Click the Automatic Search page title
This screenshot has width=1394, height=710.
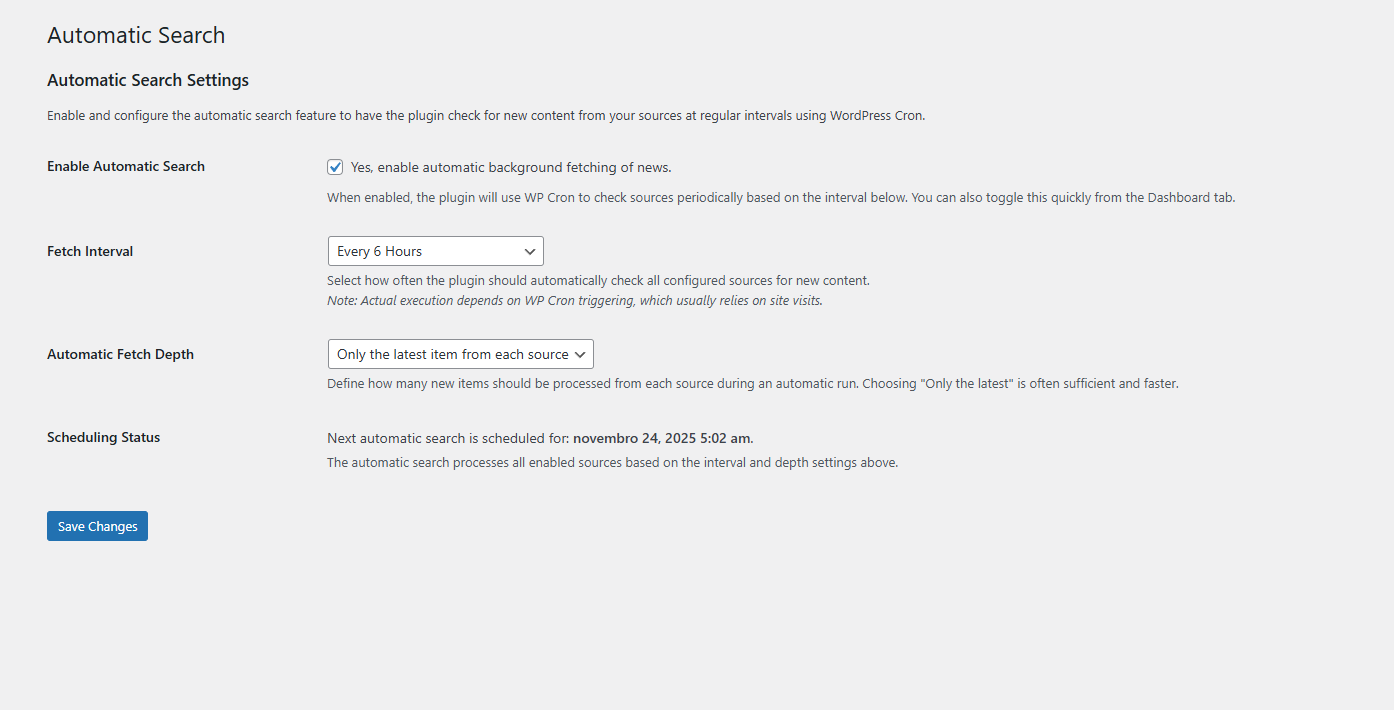click(x=136, y=35)
